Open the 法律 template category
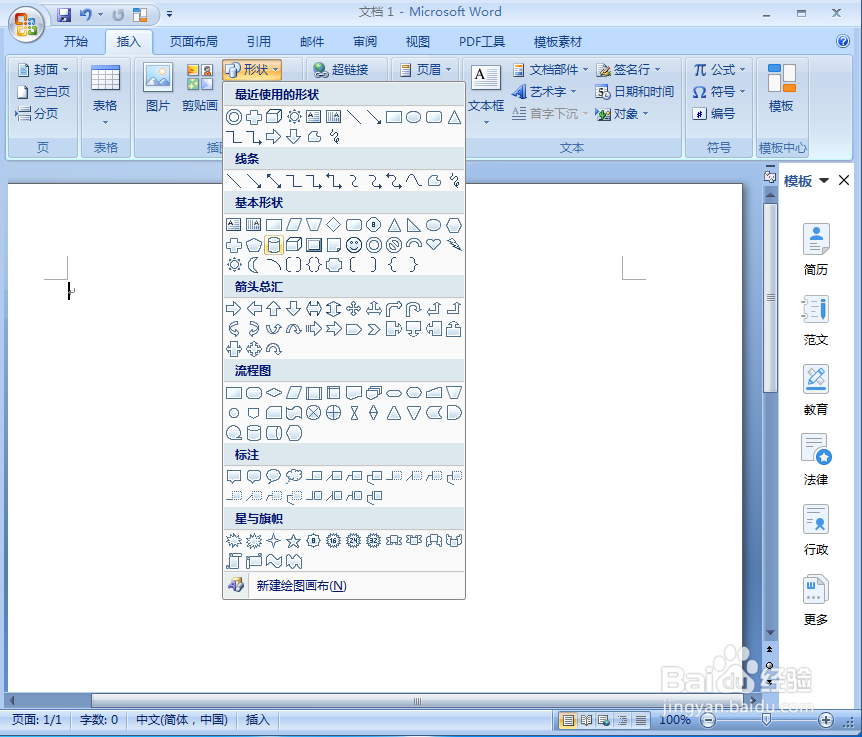862x737 pixels. click(815, 460)
